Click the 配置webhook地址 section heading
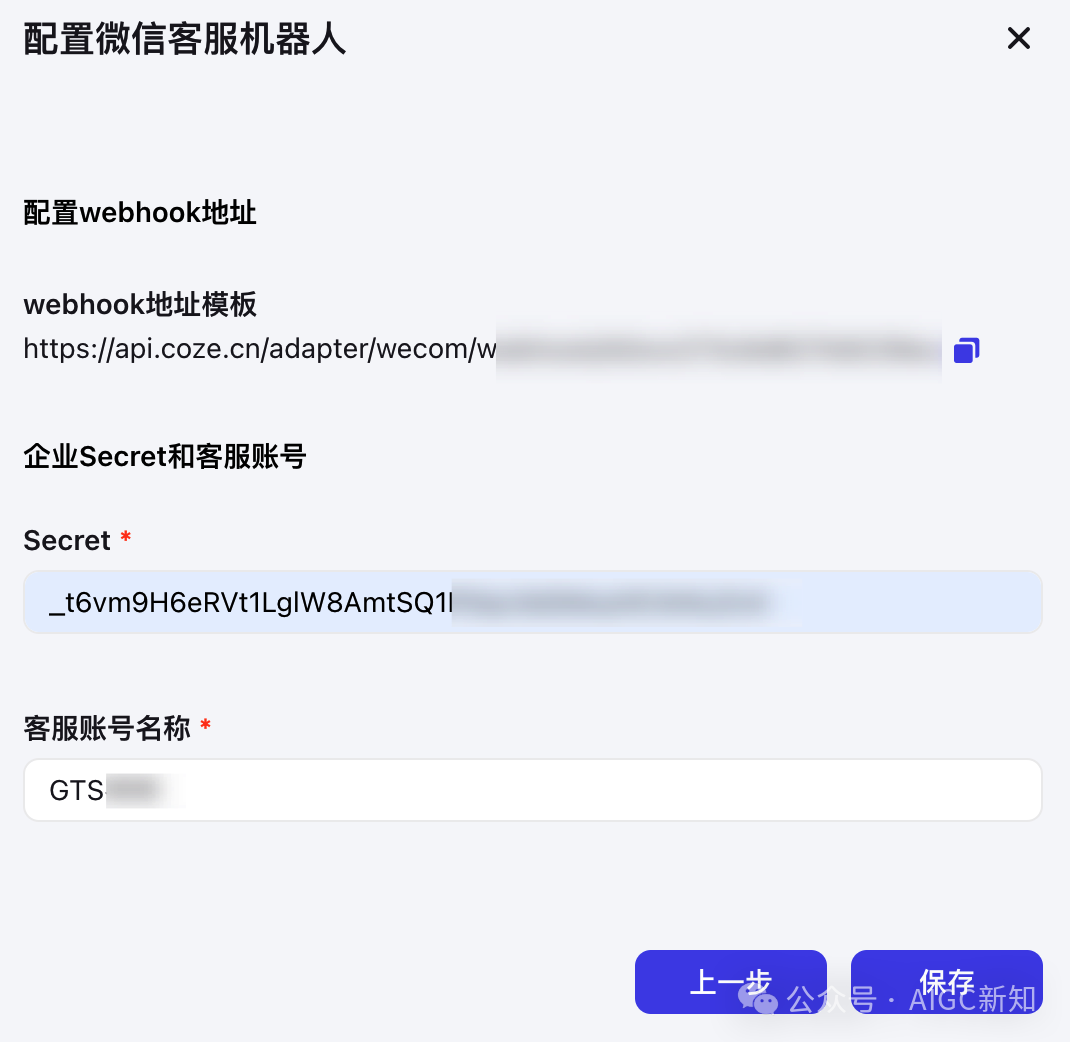Screen dimensions: 1070x1042 point(140,212)
